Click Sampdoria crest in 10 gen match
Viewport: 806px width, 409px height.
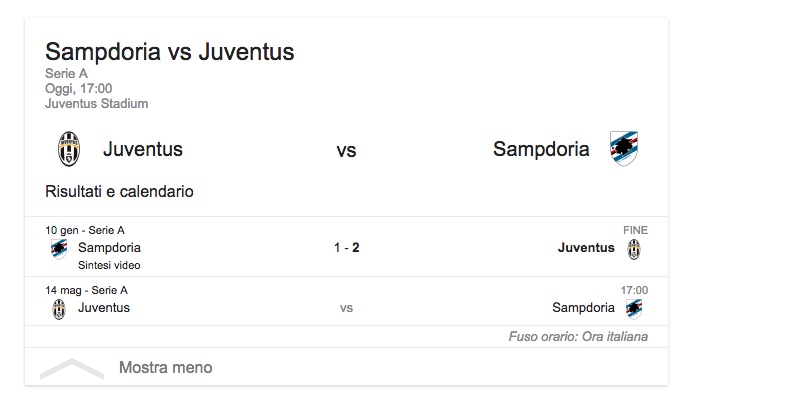coord(60,248)
